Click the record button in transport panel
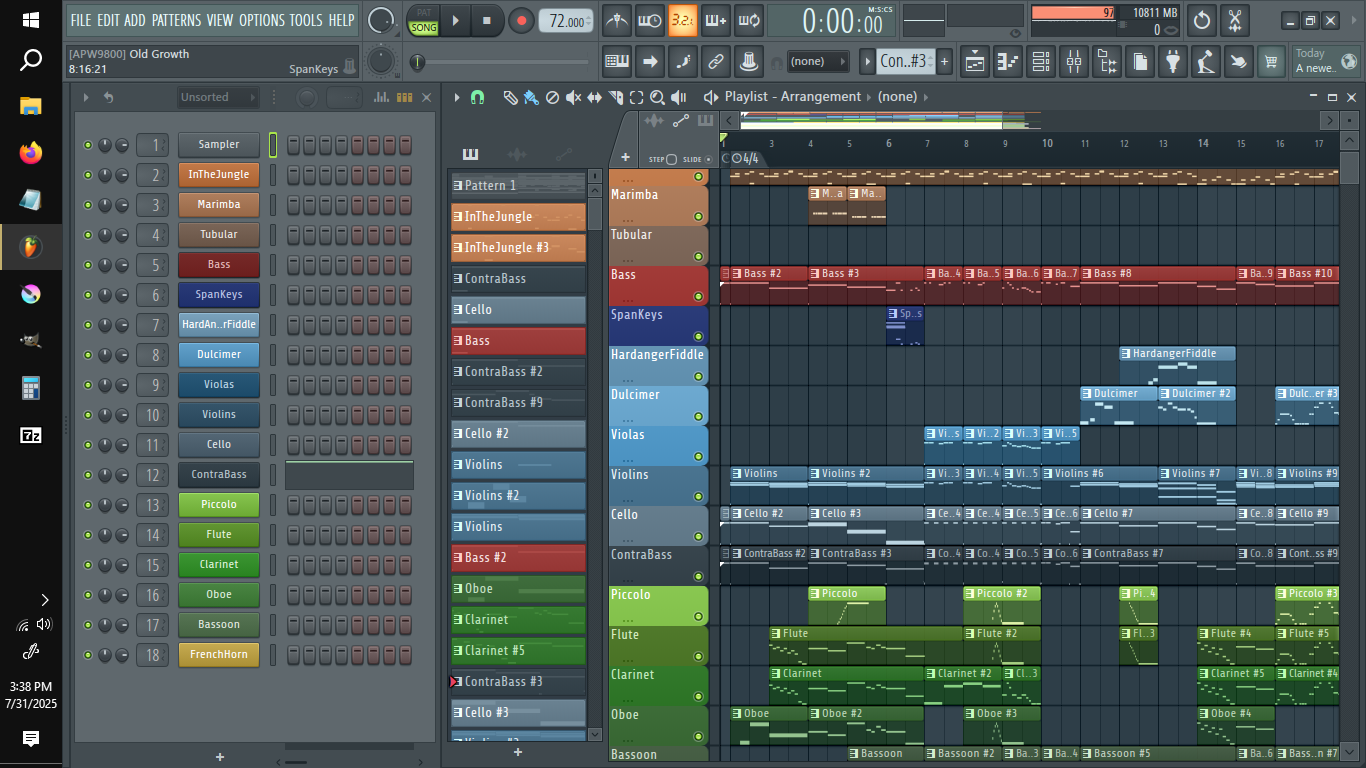The height and width of the screenshot is (768, 1366). 521,20
